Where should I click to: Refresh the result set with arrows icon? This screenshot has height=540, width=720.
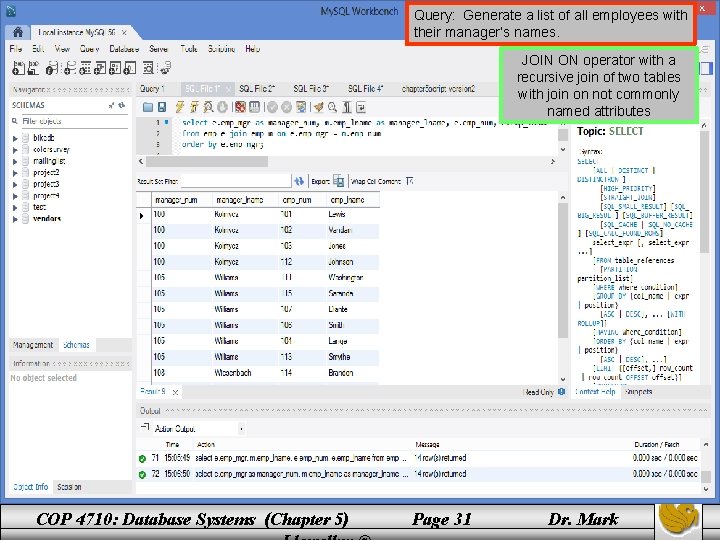[299, 181]
